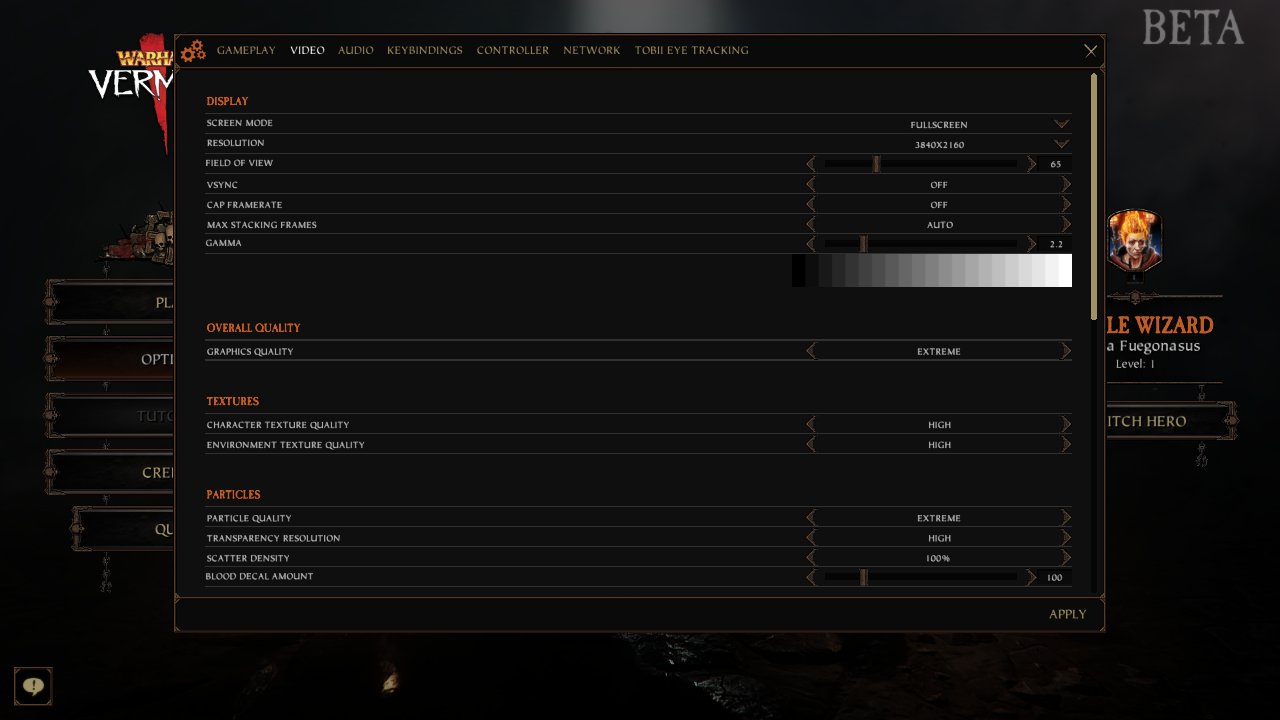The height and width of the screenshot is (720, 1280).
Task: Increase Environment Texture Quality right arrow
Action: coord(1066,444)
